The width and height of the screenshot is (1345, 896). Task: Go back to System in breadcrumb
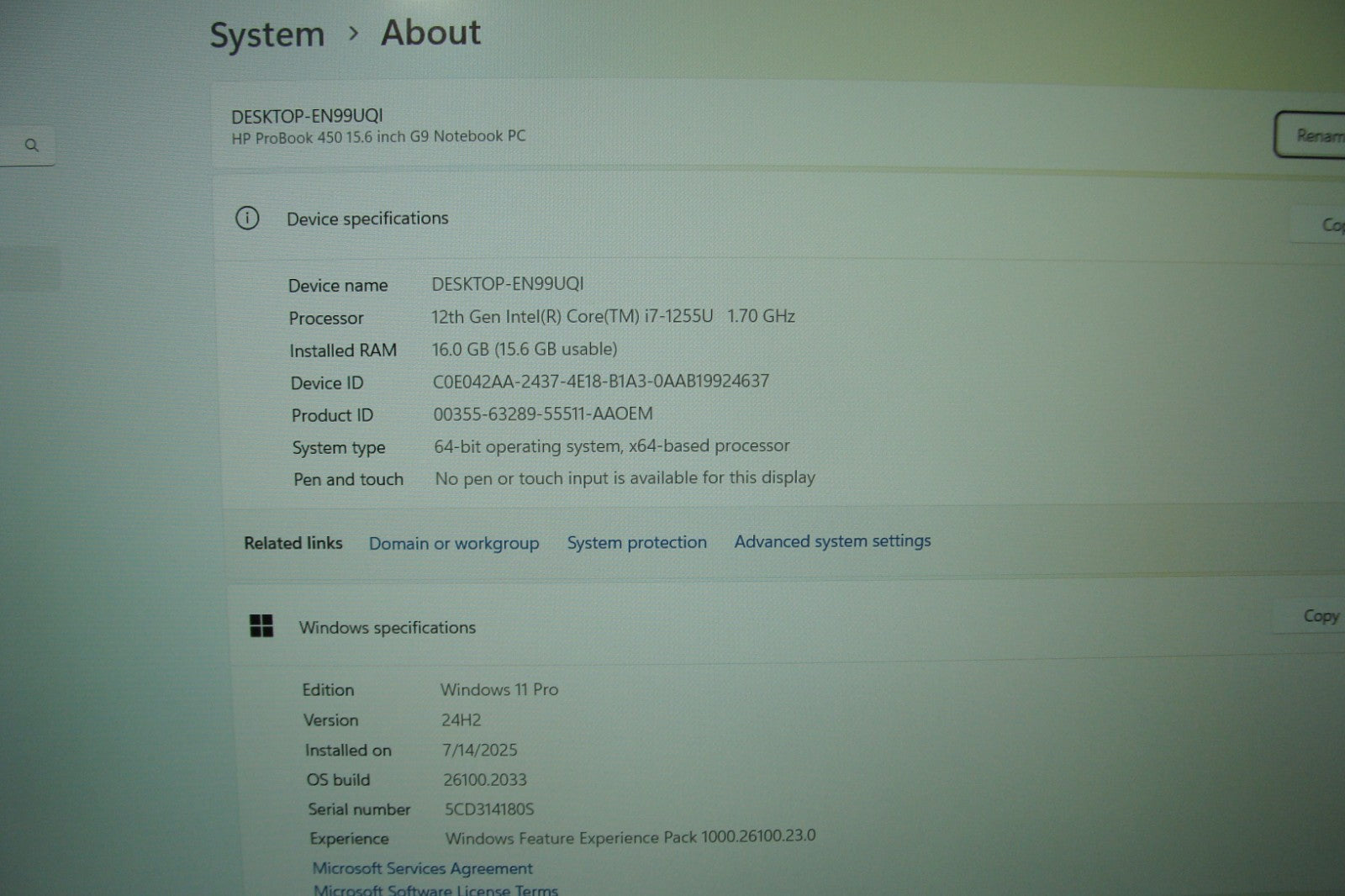point(266,35)
